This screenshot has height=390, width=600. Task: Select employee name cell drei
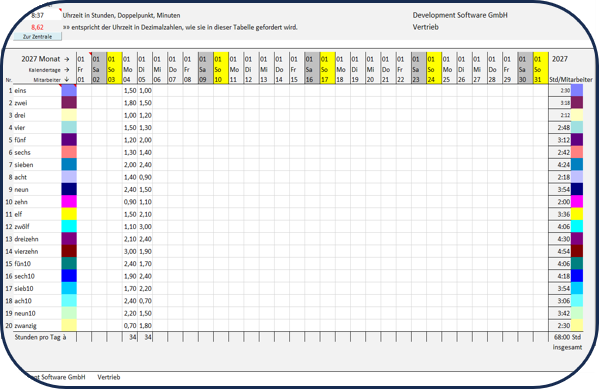[38, 115]
